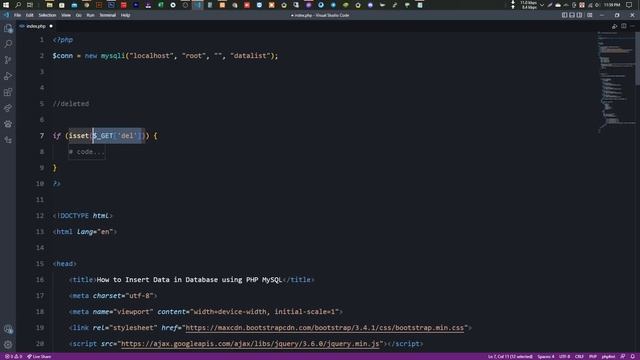Open the Accounts icon in activity bar
The image size is (640, 360).
click(8, 329)
